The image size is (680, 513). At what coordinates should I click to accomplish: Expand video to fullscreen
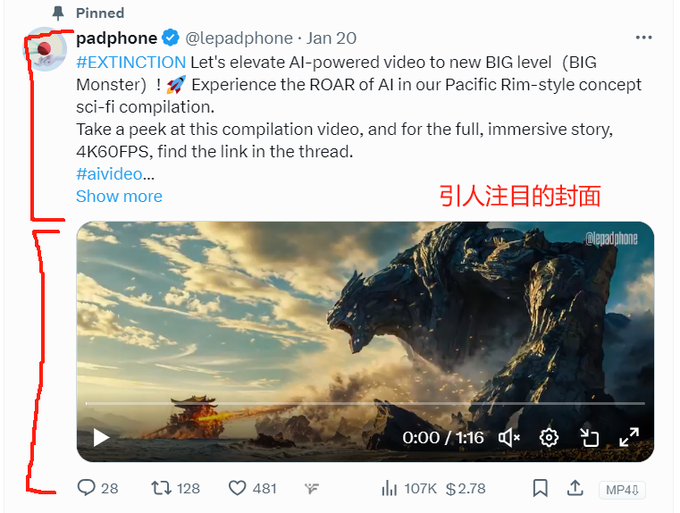(x=629, y=437)
